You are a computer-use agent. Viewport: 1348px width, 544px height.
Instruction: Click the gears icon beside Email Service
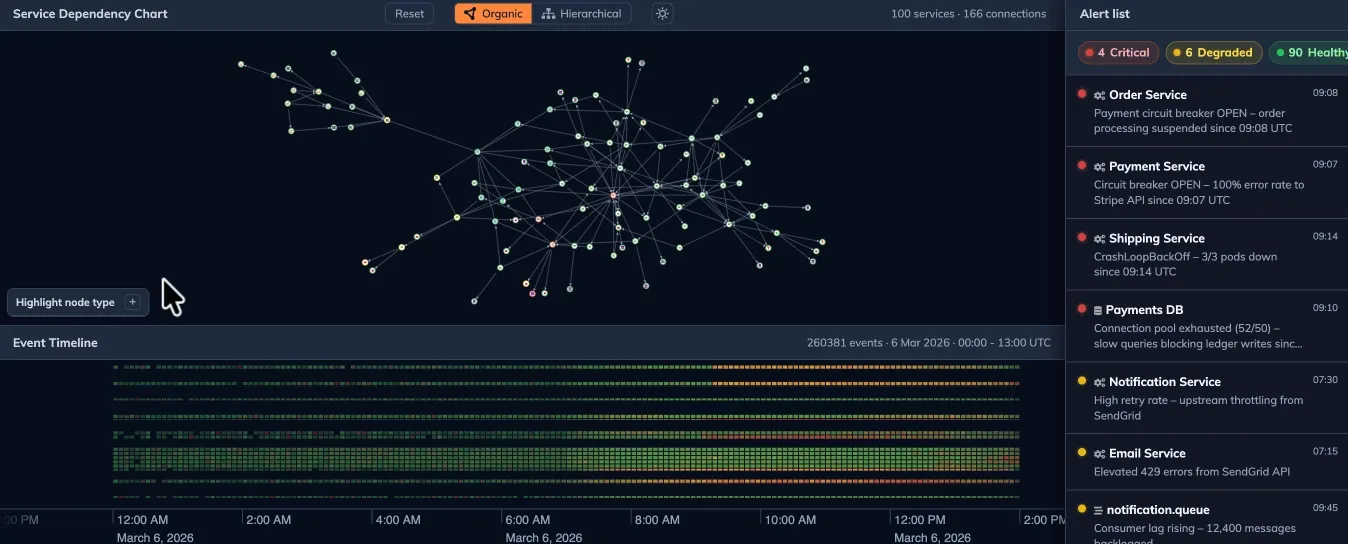pos(1099,454)
